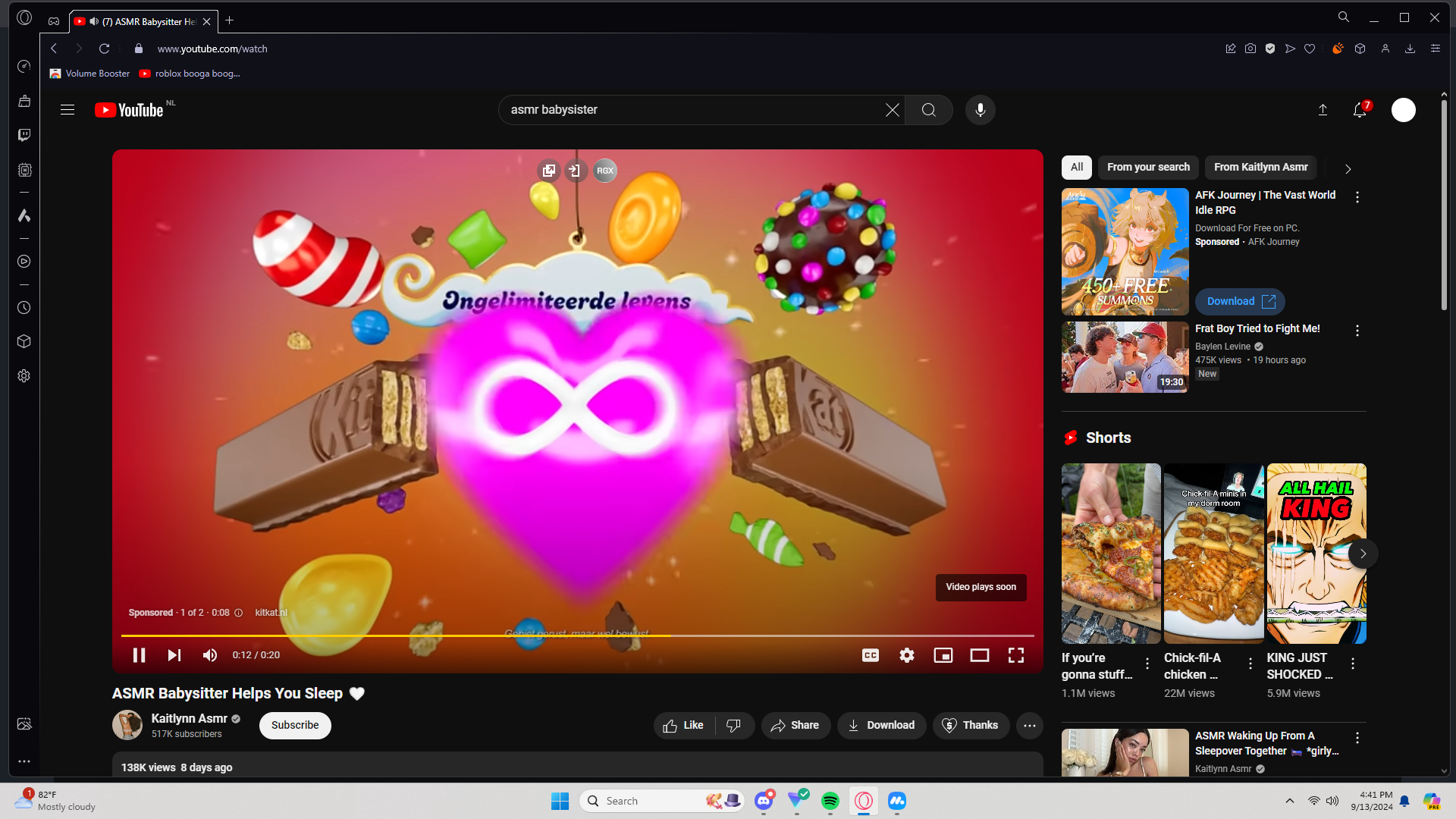Image resolution: width=1456 pixels, height=819 pixels.
Task: Open the Kaitlynn Asmr channel name link
Action: 189,718
